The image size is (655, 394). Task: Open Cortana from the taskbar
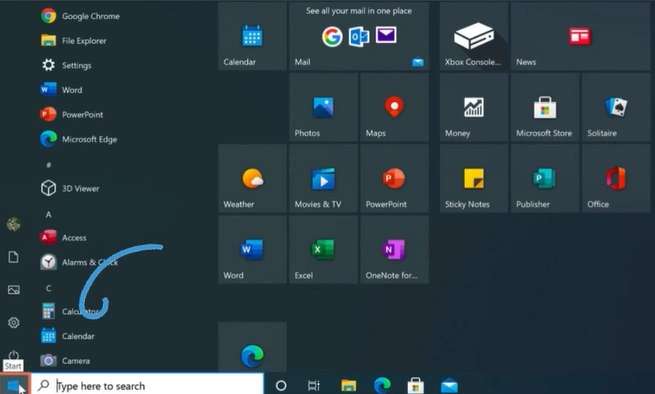point(281,385)
